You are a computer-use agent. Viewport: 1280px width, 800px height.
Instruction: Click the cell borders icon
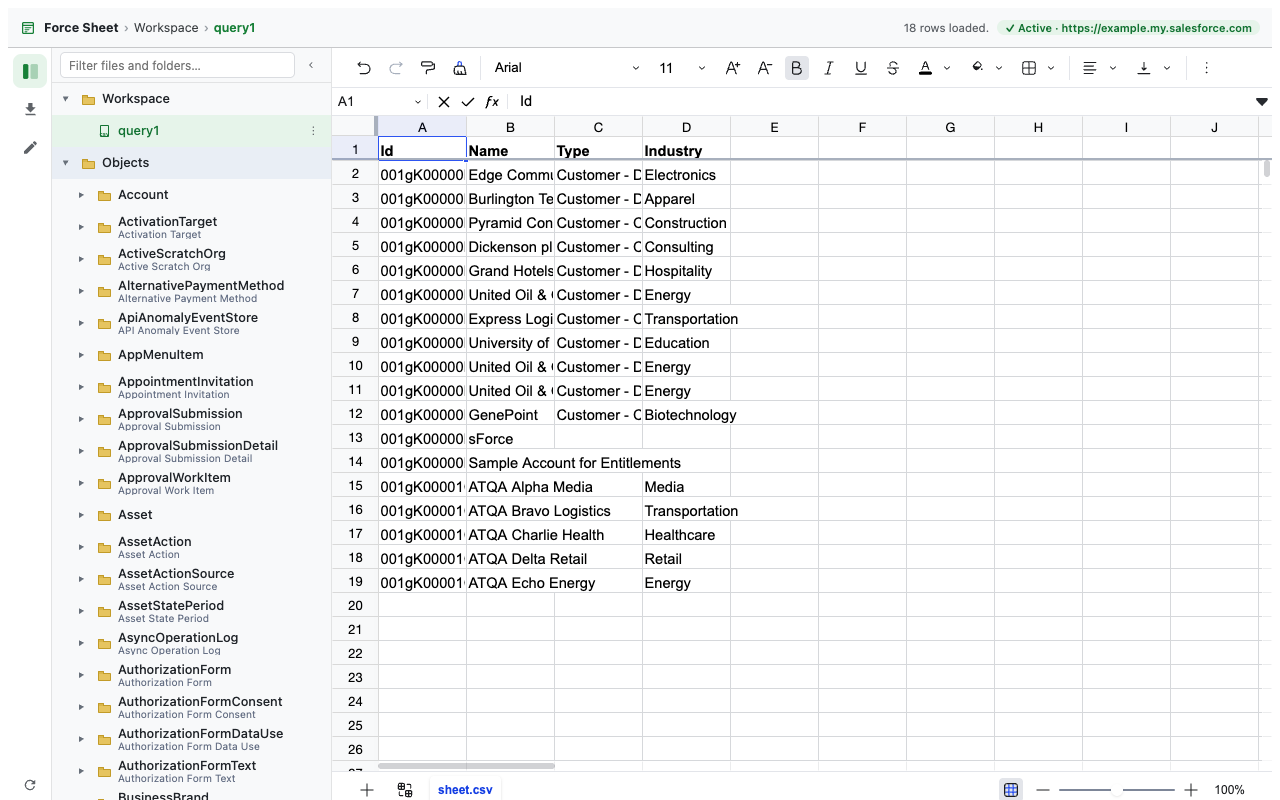(1029, 68)
